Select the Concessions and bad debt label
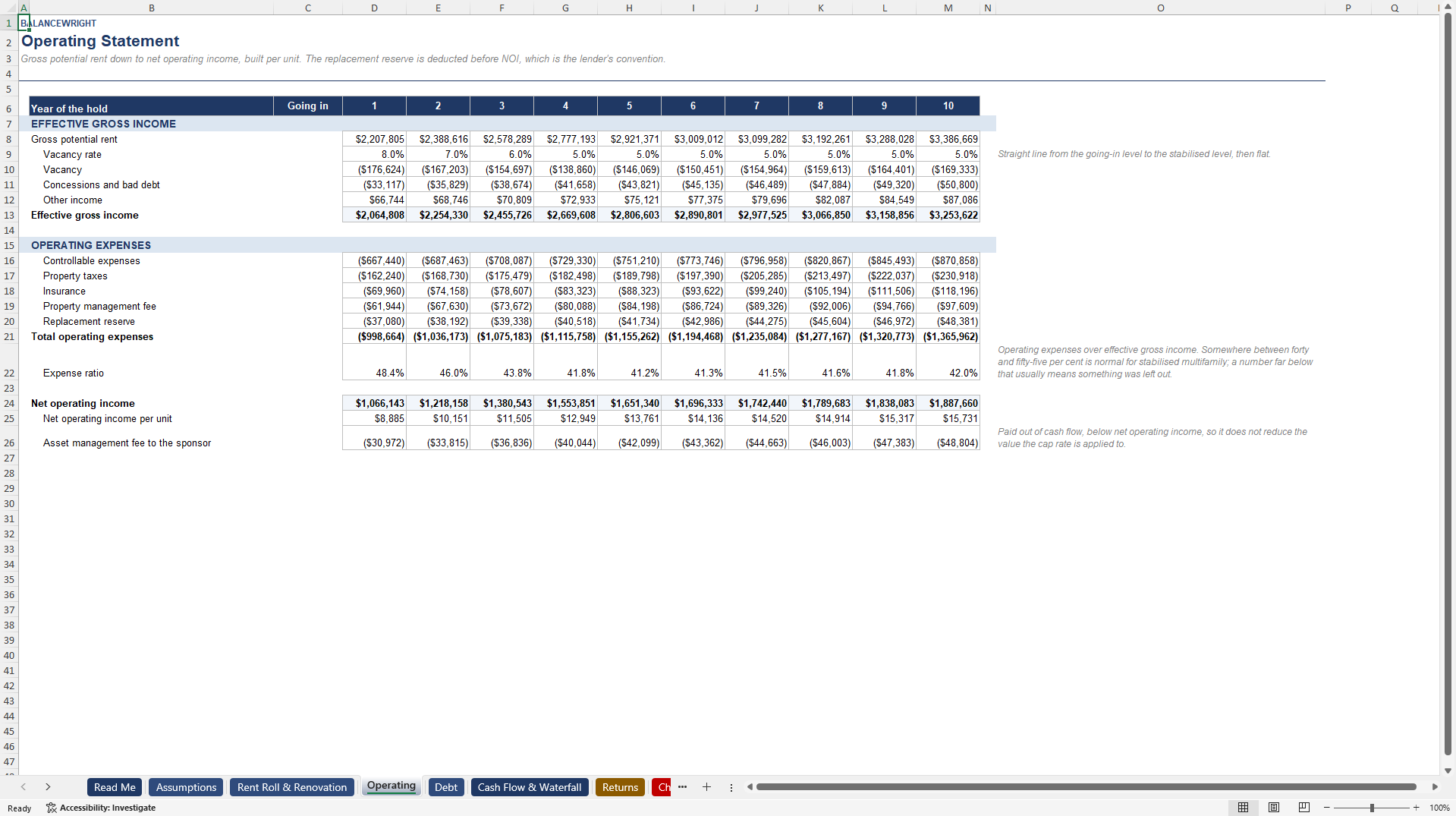 point(102,184)
